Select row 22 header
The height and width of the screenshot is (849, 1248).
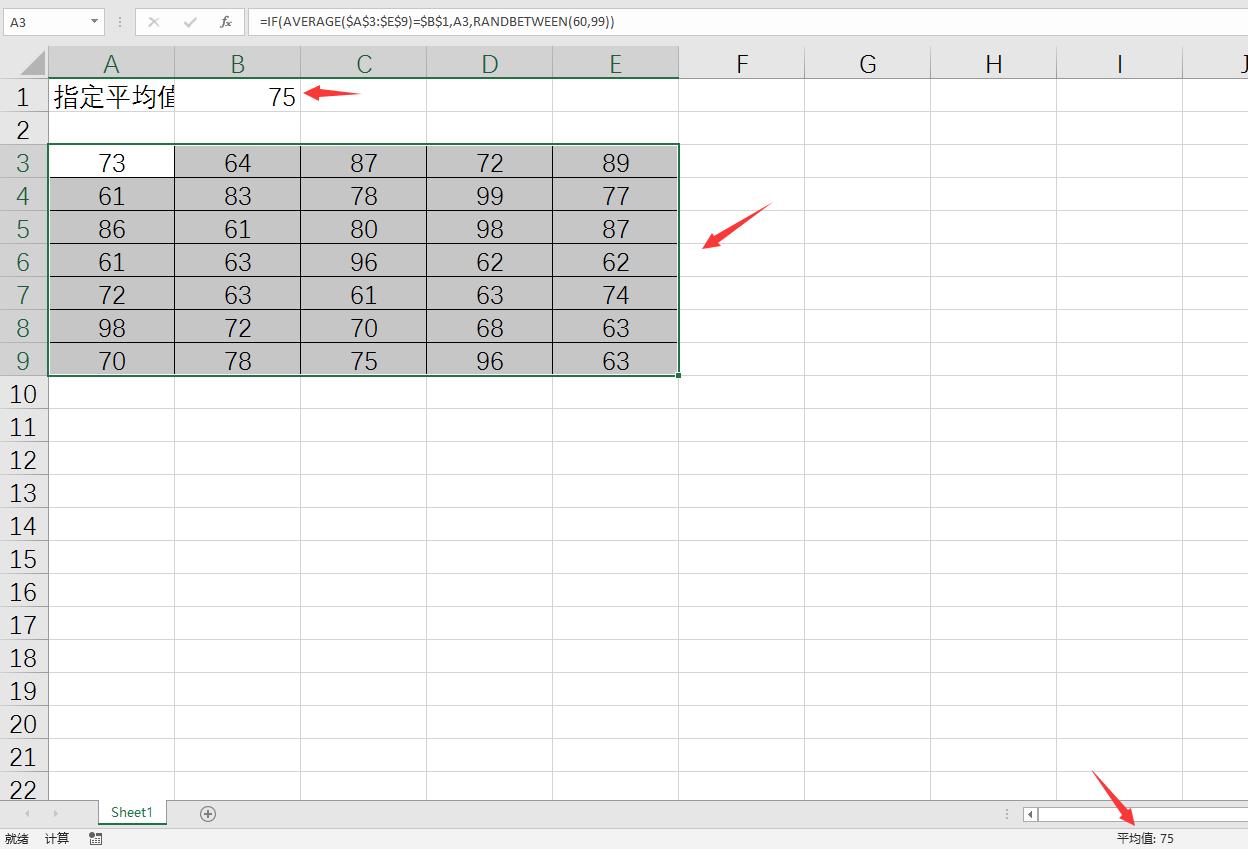point(24,789)
